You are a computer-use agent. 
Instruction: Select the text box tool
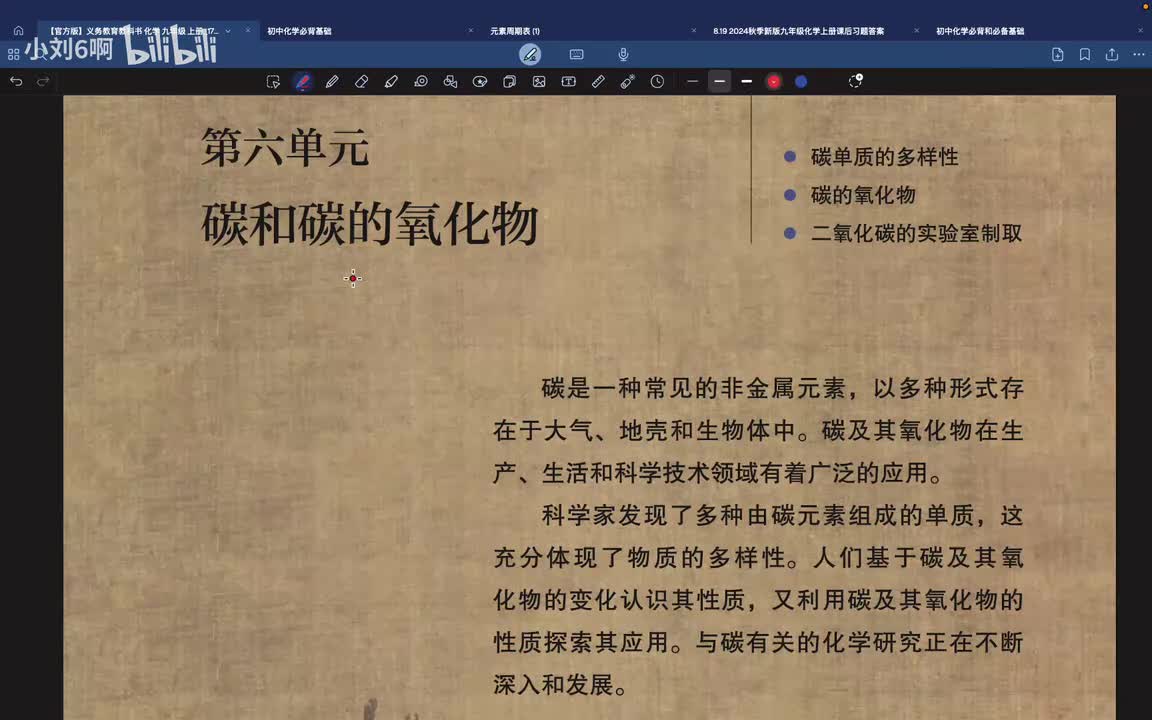pyautogui.click(x=569, y=82)
